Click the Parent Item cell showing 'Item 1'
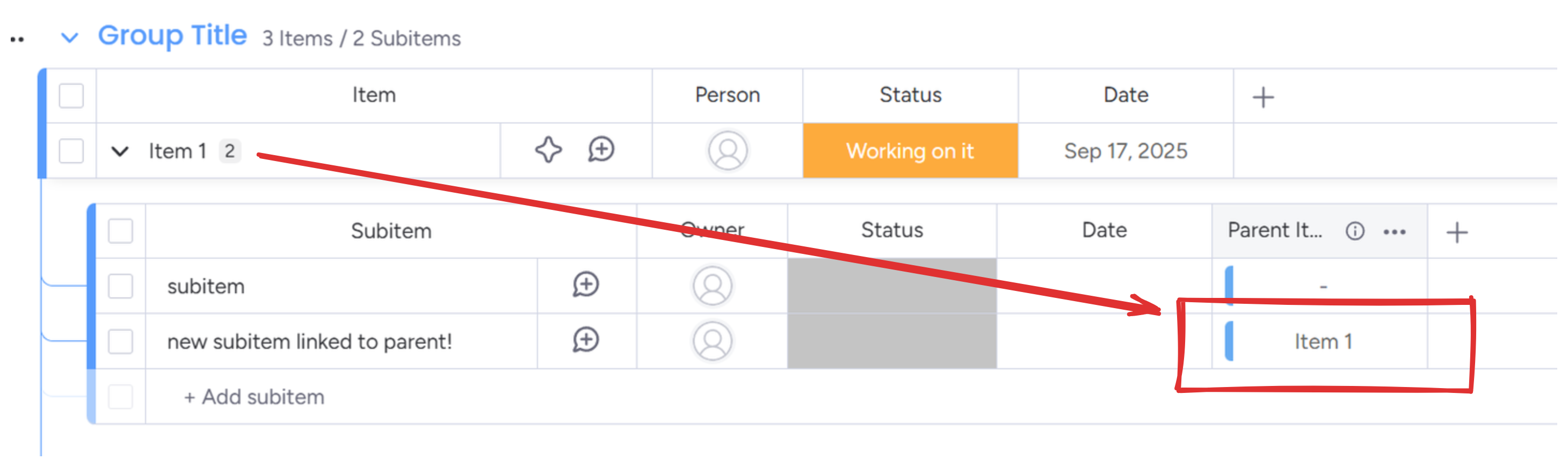The width and height of the screenshot is (1568, 467). (x=1322, y=341)
